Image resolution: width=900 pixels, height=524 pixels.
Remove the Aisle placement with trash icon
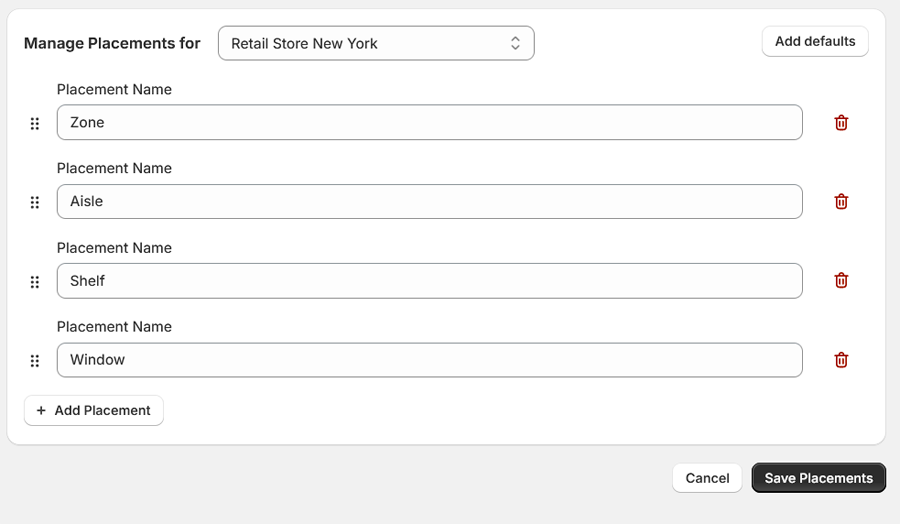[841, 201]
